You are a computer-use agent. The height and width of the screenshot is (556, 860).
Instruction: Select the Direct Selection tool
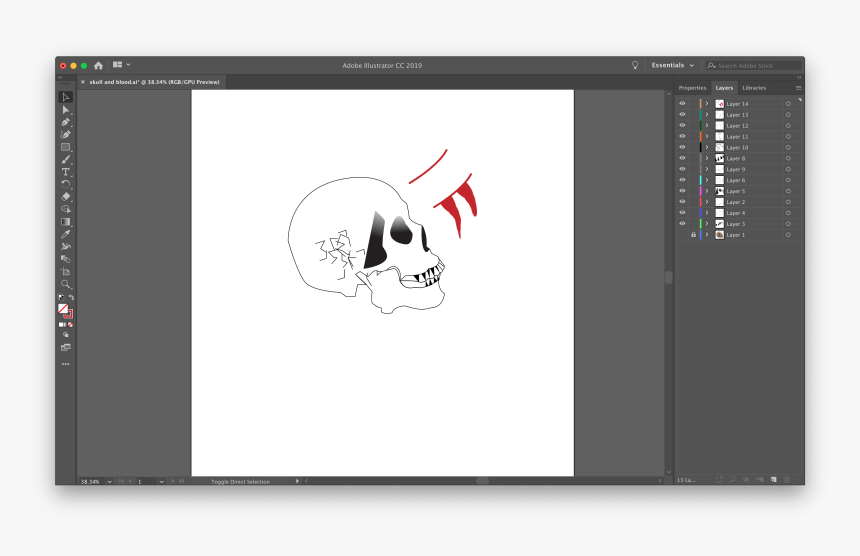(65, 110)
